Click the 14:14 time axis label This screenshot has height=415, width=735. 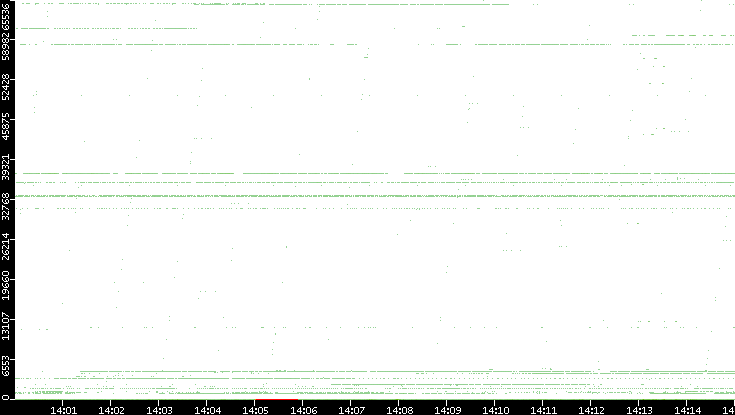[687, 410]
